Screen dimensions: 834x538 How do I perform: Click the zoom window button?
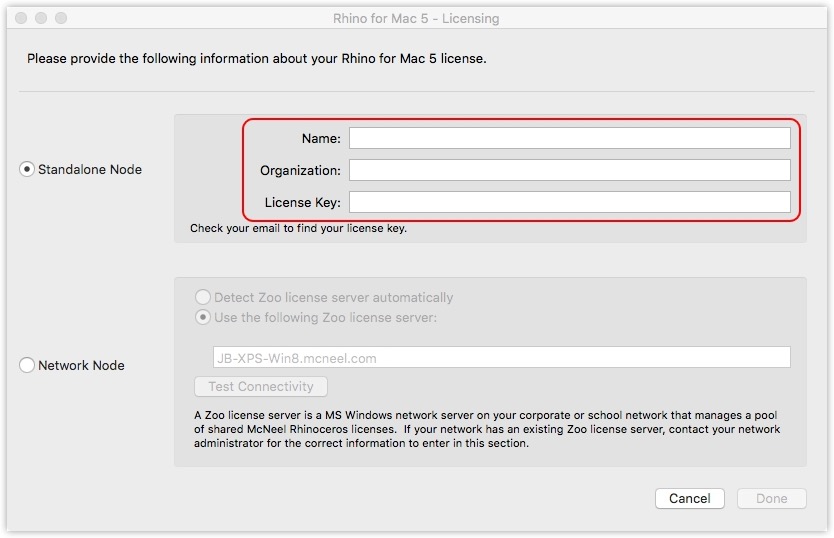(61, 18)
